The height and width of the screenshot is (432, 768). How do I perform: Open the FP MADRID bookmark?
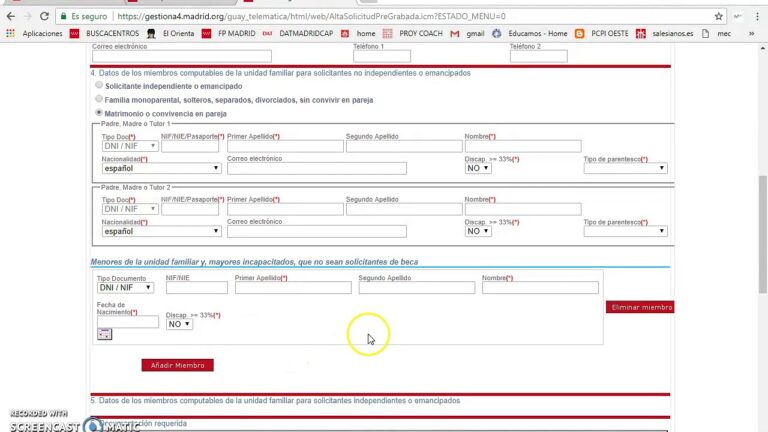pyautogui.click(x=229, y=33)
